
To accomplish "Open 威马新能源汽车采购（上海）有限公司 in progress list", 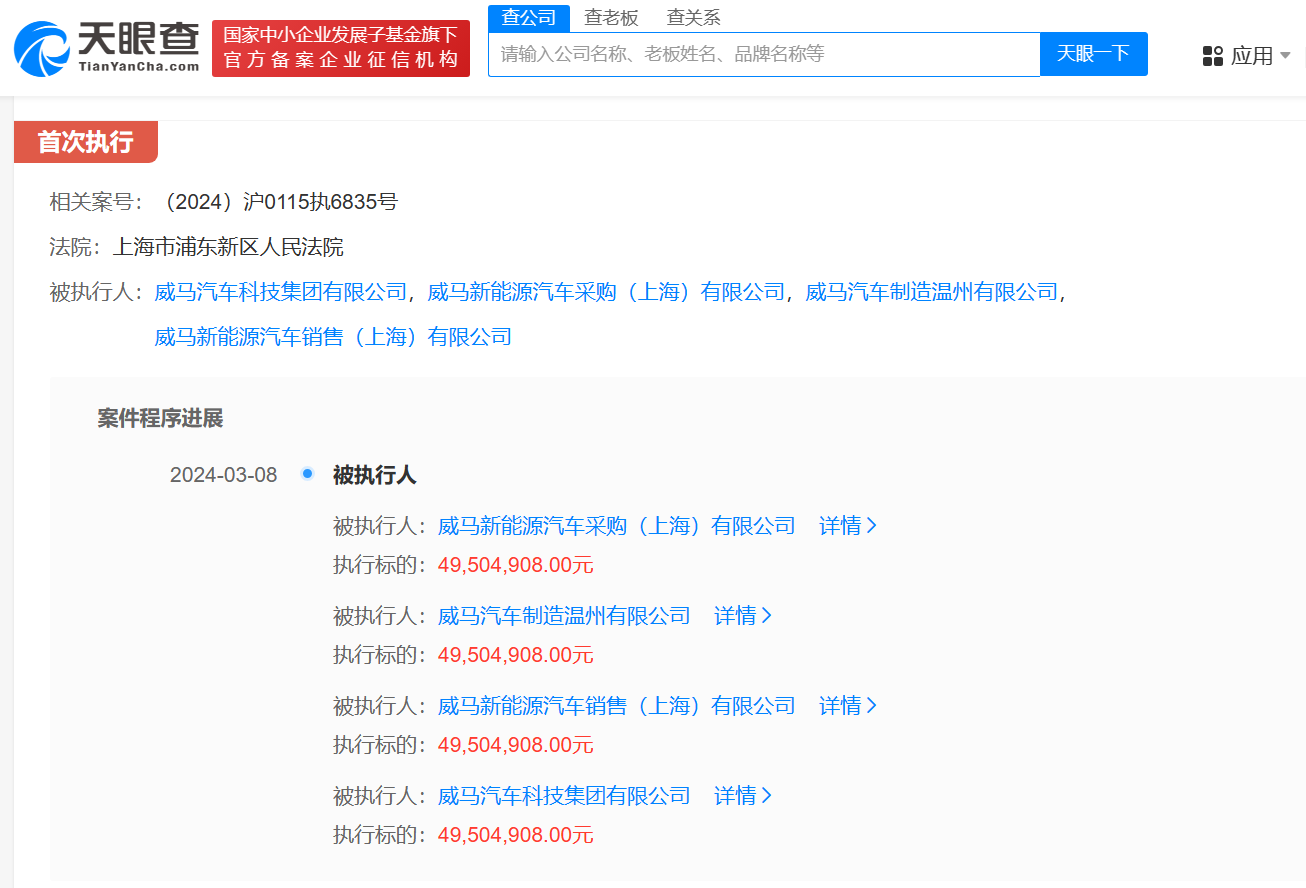I will [x=617, y=526].
